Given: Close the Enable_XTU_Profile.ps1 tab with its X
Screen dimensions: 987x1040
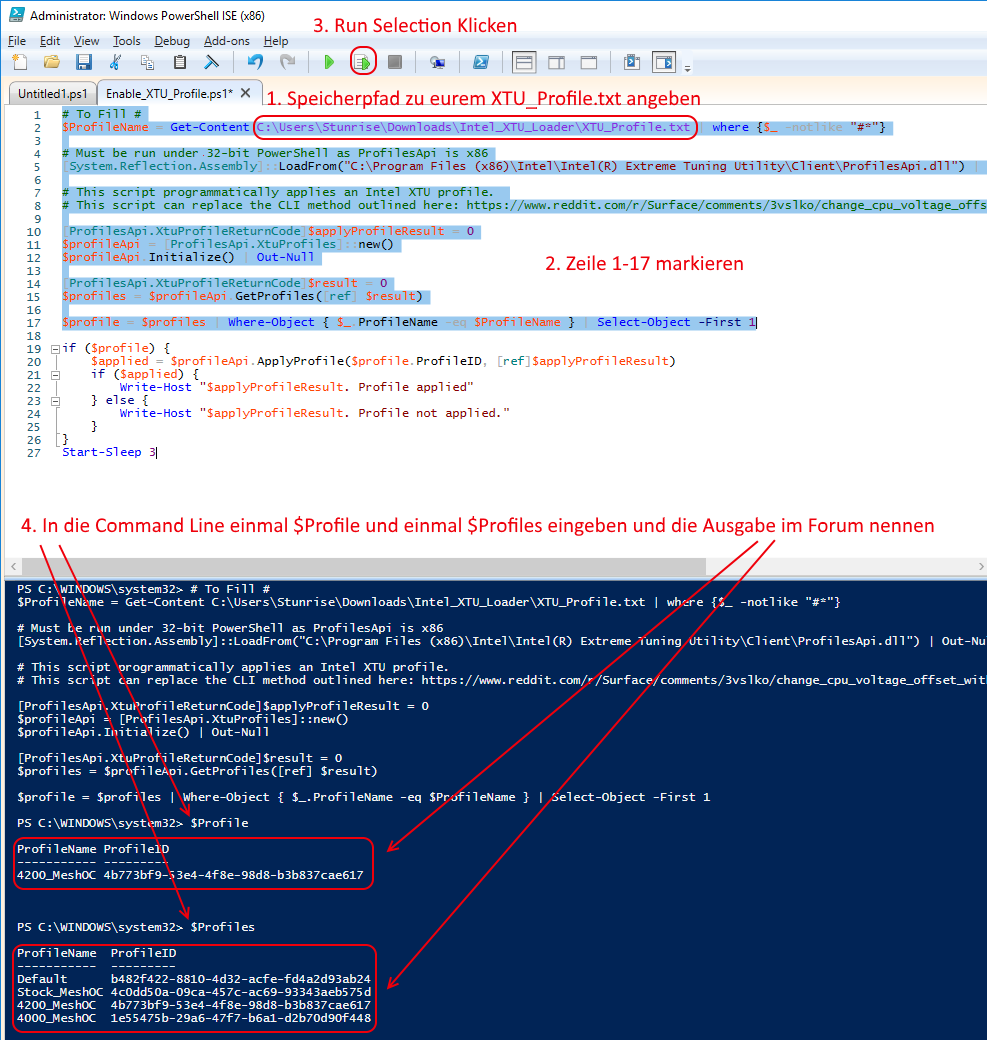Looking at the screenshot, I should 245,93.
